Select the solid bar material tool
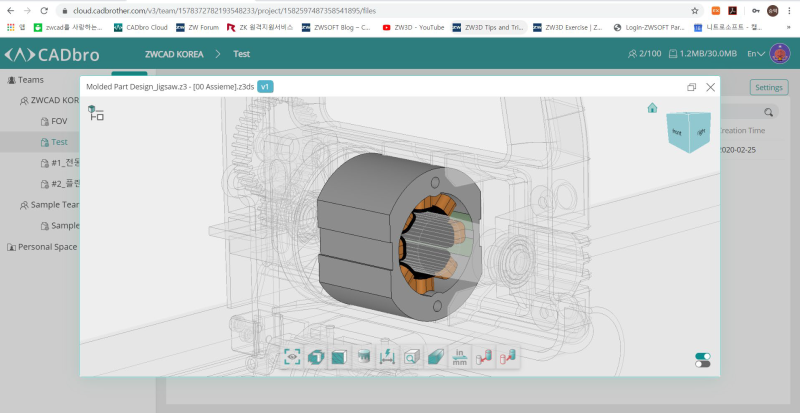 436,357
